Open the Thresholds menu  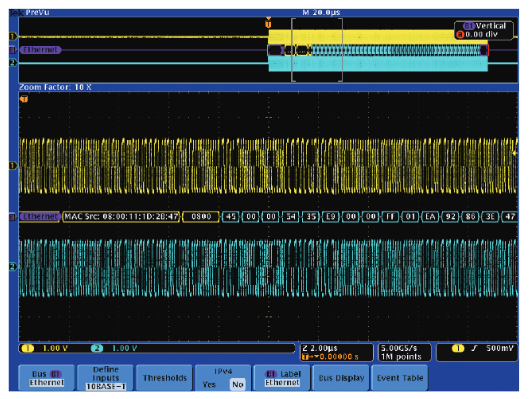[165, 378]
